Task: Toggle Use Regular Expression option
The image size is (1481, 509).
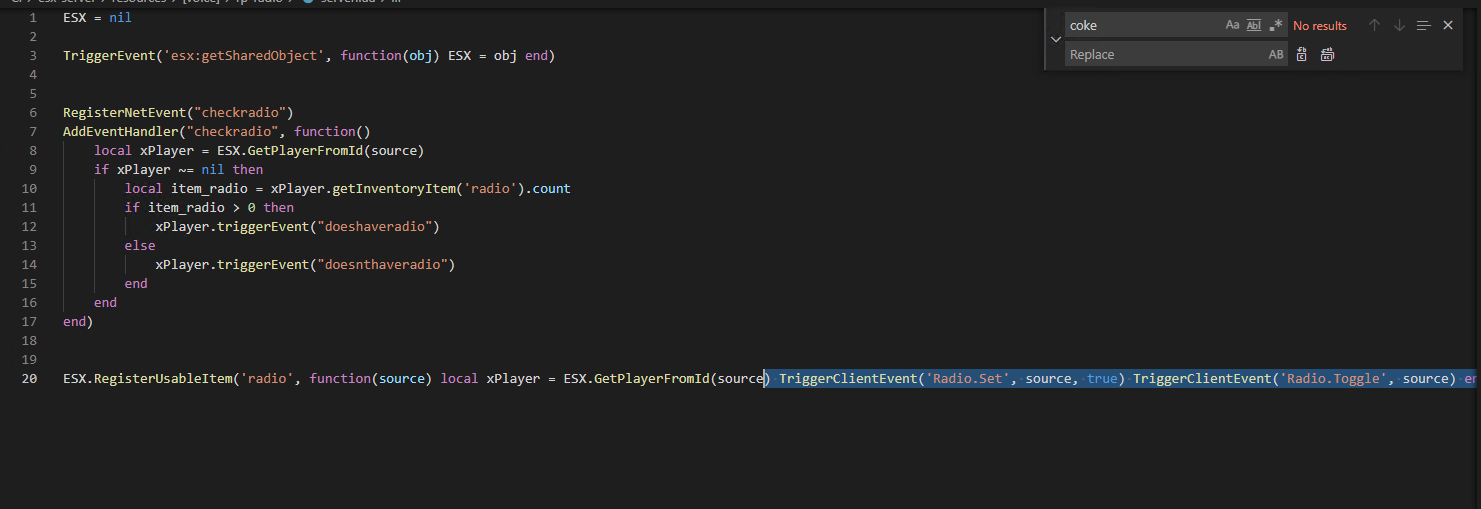Action: tap(1276, 25)
